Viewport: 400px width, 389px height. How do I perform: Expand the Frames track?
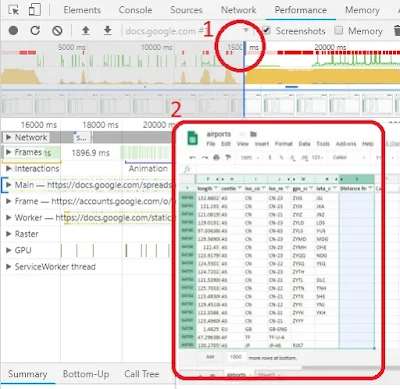[9, 152]
